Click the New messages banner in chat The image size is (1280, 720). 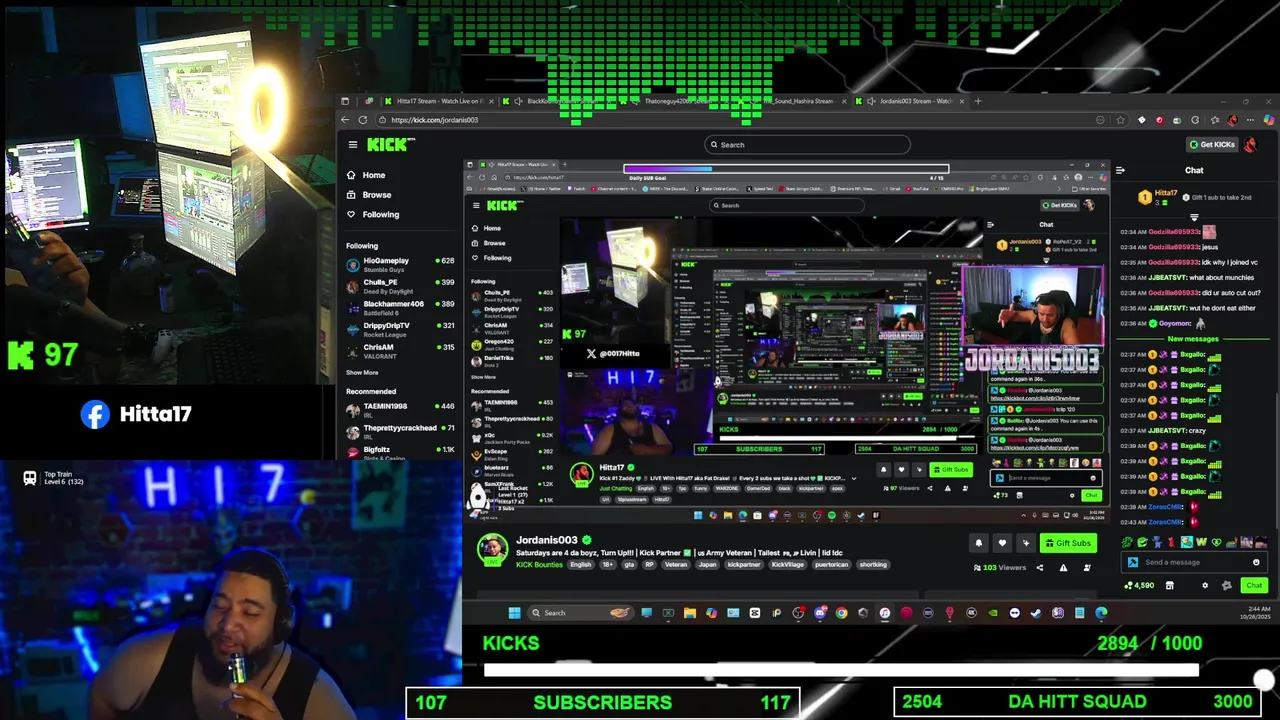point(1194,339)
